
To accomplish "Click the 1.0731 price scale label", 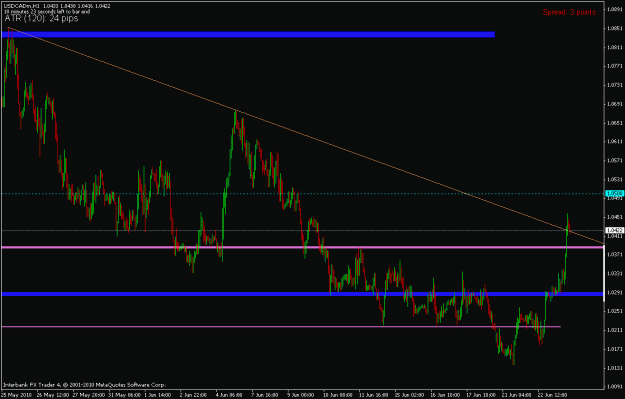I will (x=615, y=85).
